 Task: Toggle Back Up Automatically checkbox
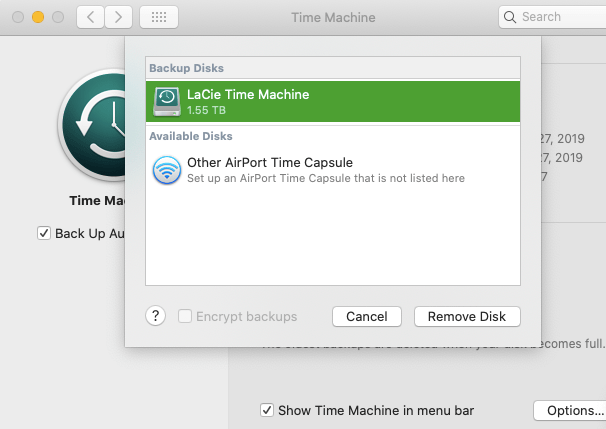44,233
